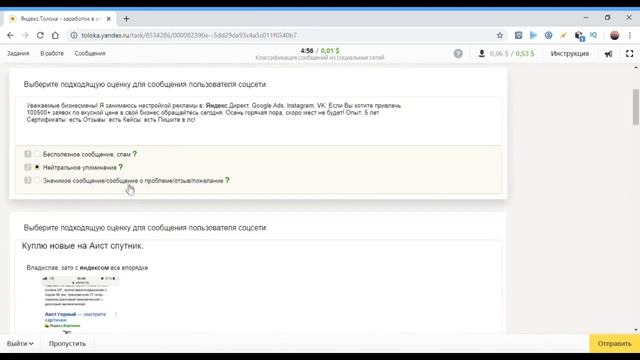The image size is (640, 360).
Task: Open the 'Сообщения' menu item
Action: (x=90, y=53)
